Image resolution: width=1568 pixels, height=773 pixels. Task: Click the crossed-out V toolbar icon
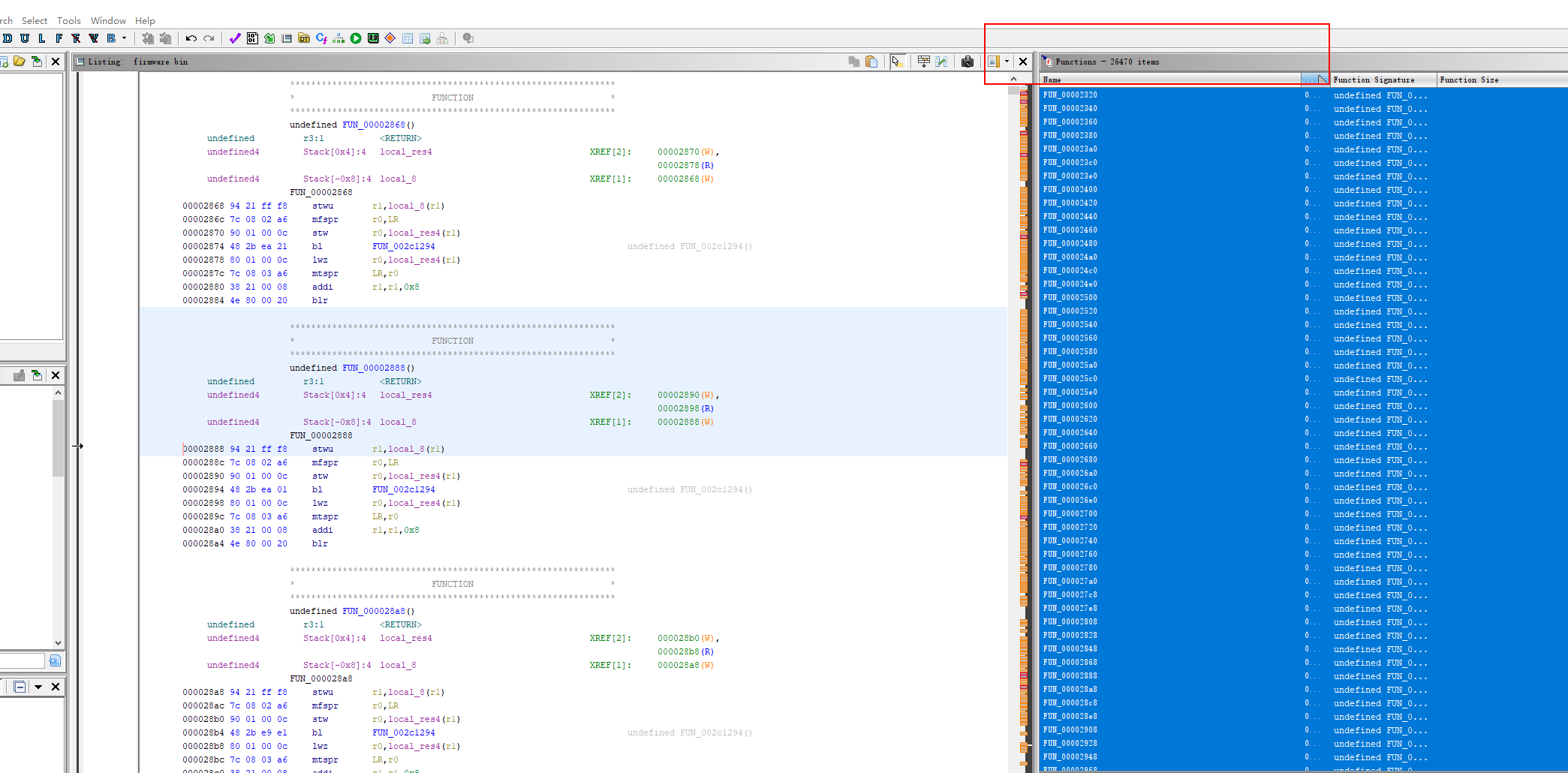pos(94,38)
